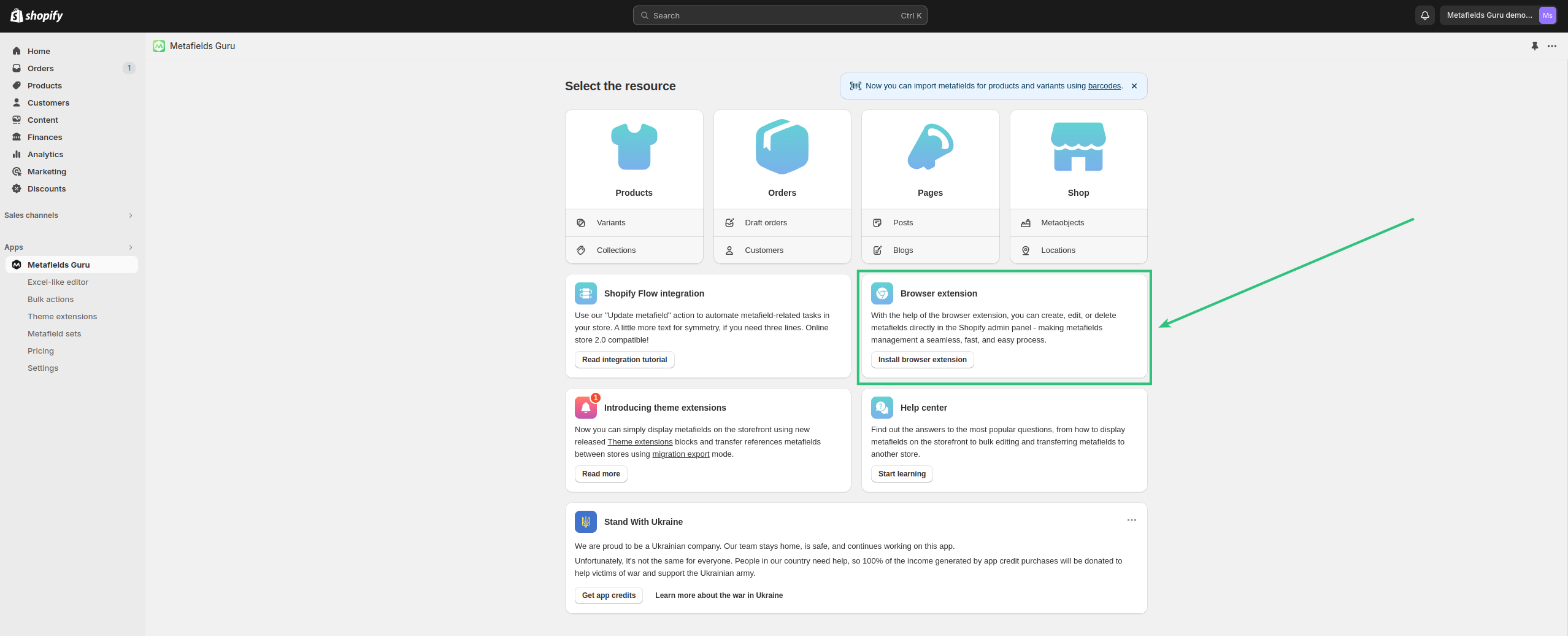
Task: Open Metafields Guru demo store account menu
Action: click(x=1498, y=15)
